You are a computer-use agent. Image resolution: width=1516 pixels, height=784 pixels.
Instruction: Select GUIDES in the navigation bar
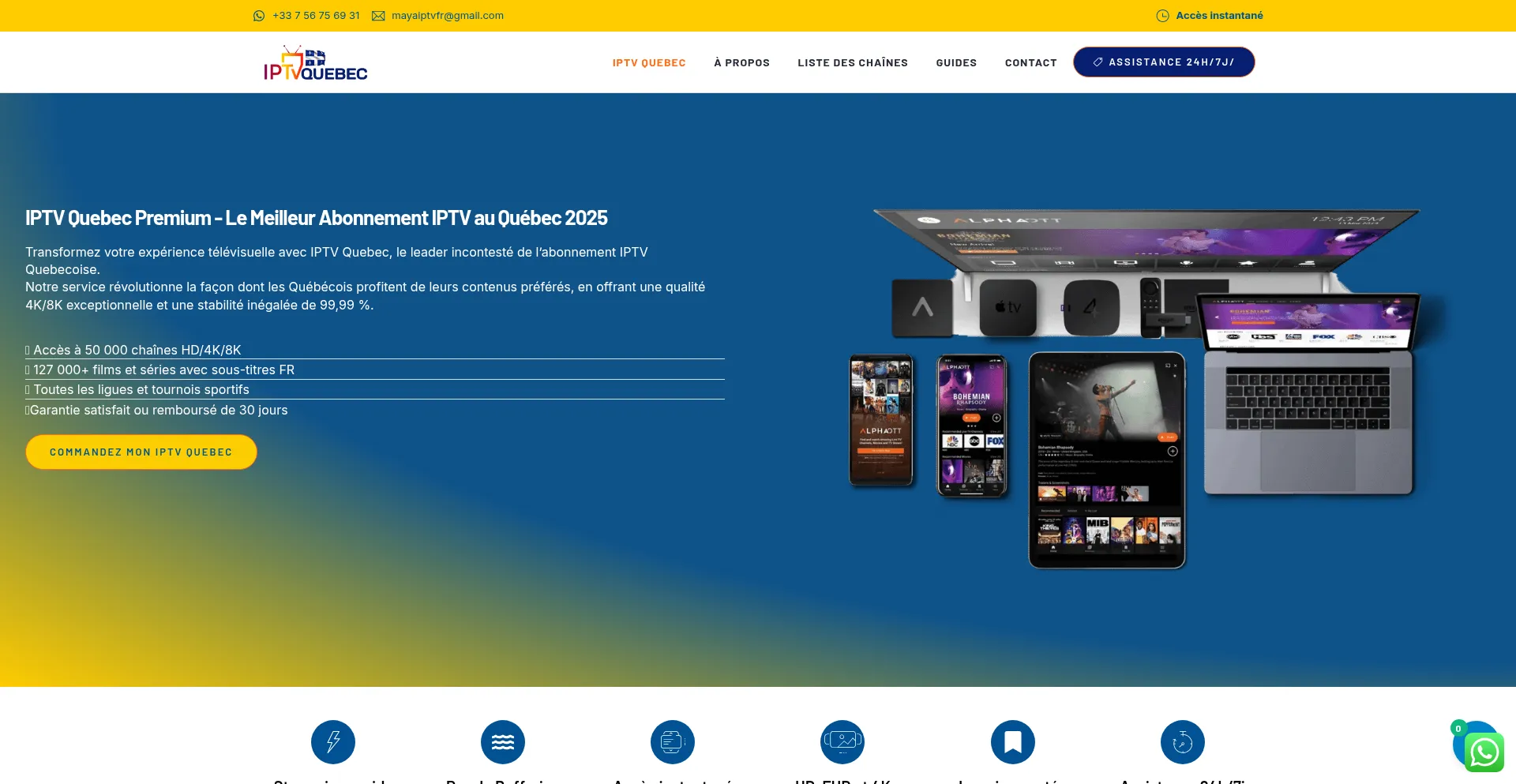coord(956,63)
